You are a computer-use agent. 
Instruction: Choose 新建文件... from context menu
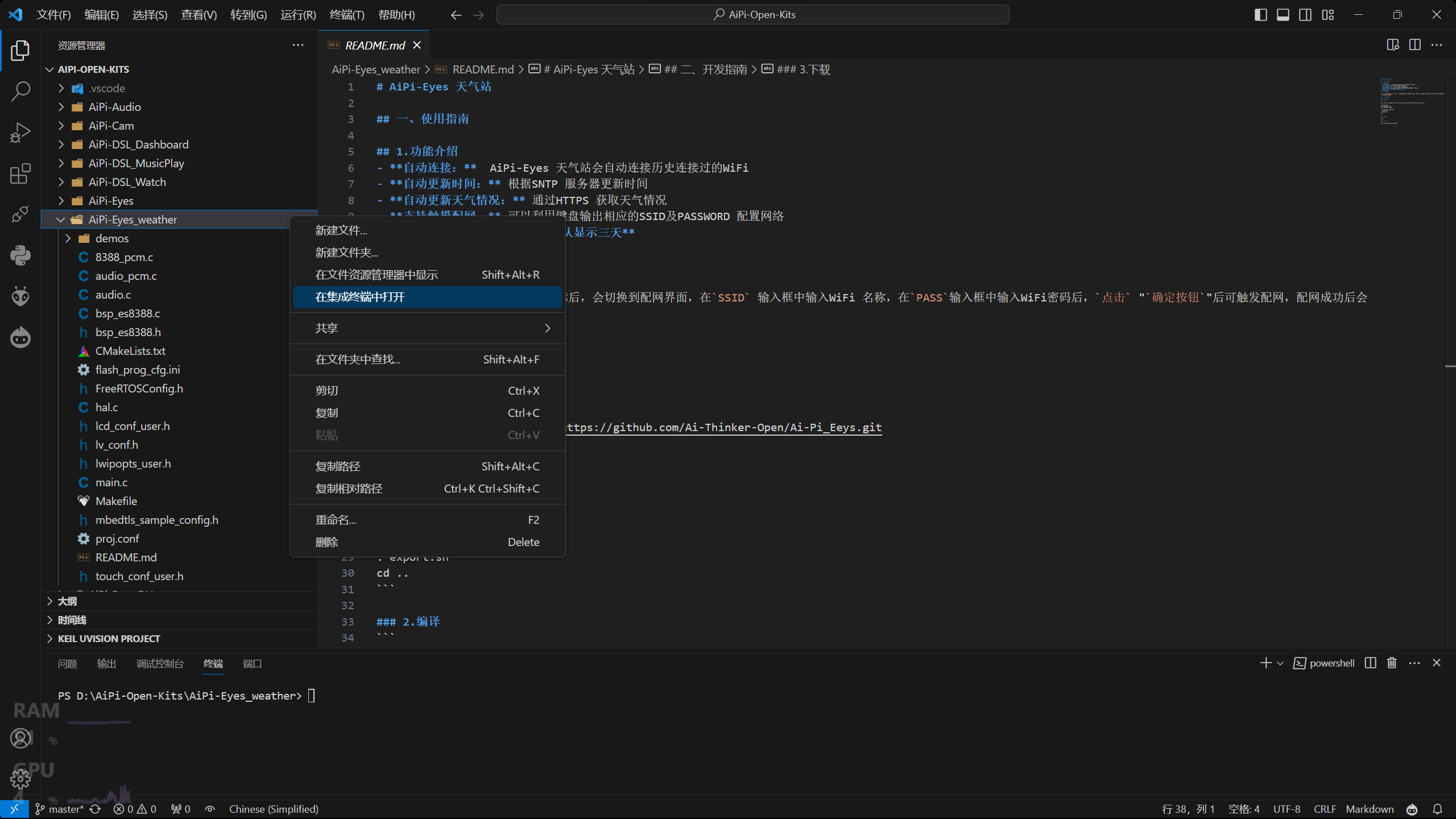[x=427, y=230]
